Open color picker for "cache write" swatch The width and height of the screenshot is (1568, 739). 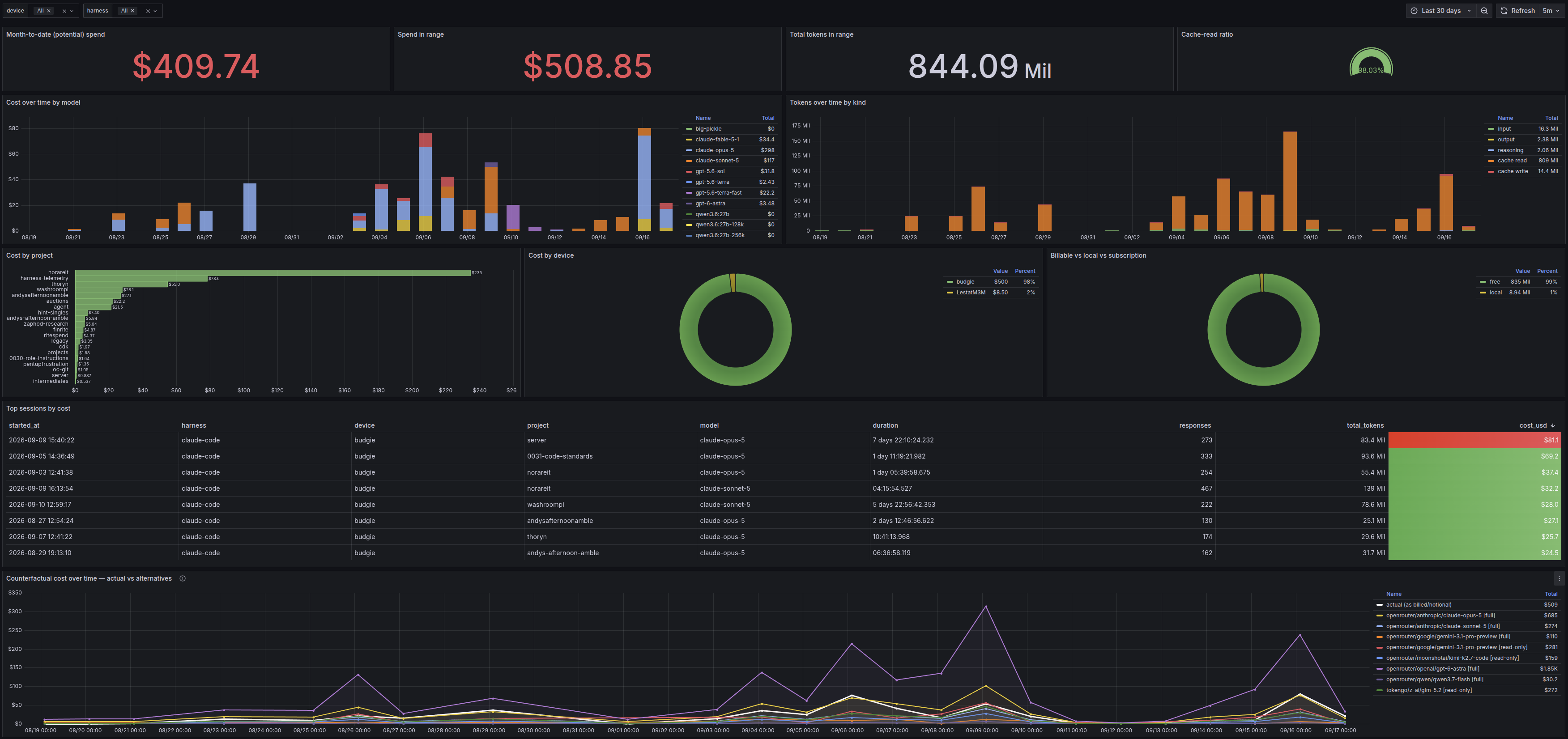pos(1491,171)
